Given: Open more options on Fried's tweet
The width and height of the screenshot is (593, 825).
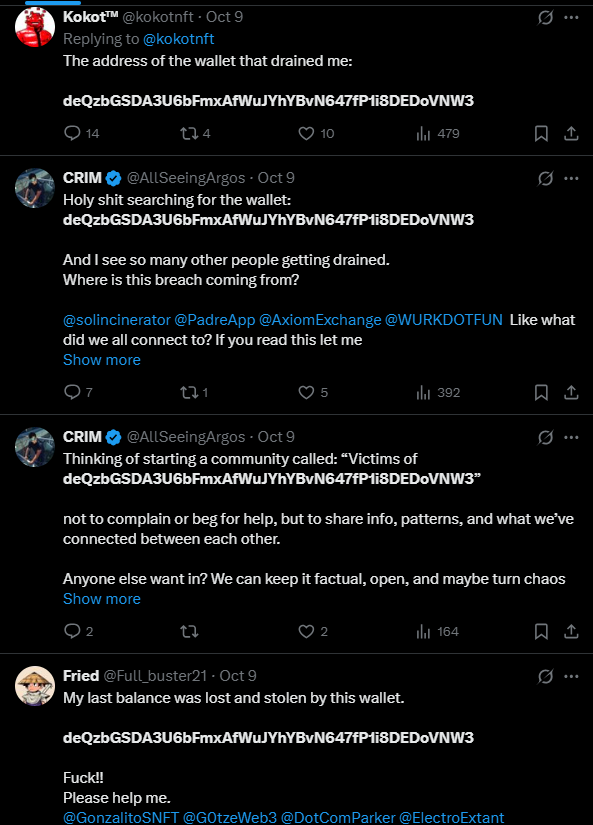Looking at the screenshot, I should coord(571,676).
